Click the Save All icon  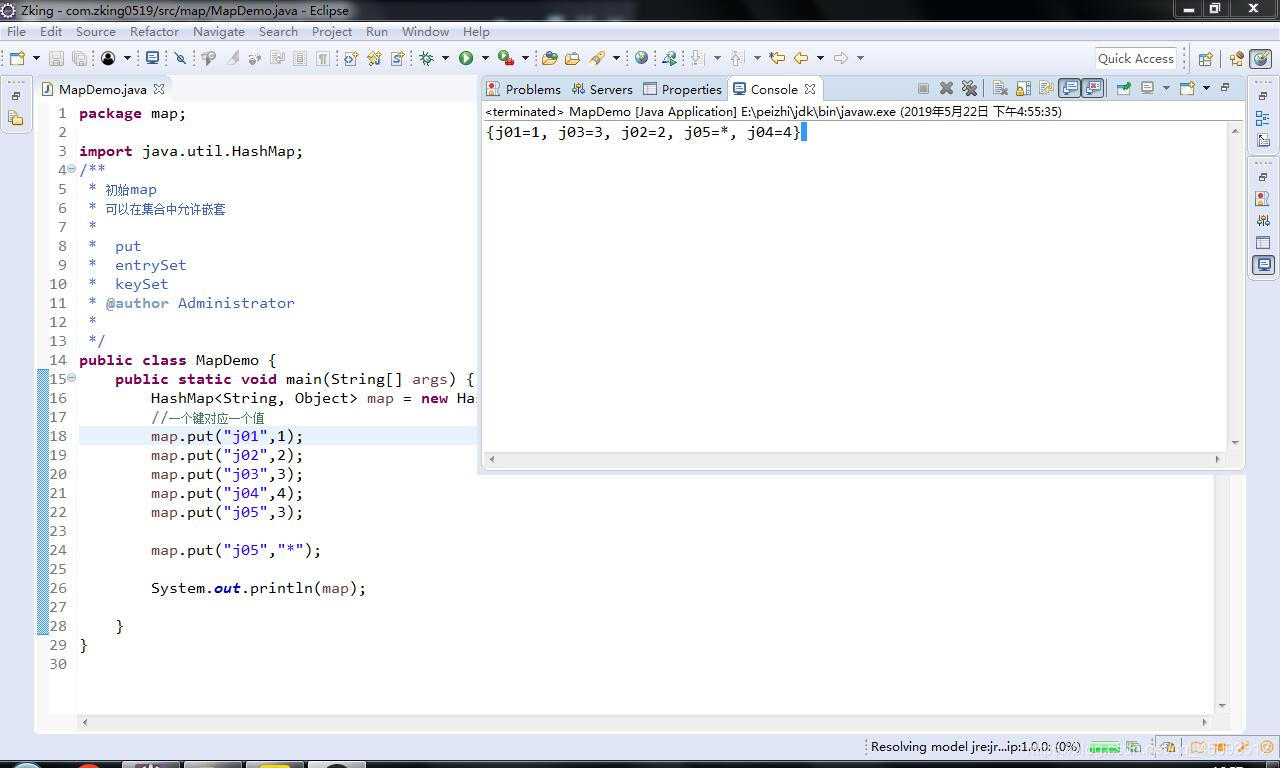[x=79, y=58]
